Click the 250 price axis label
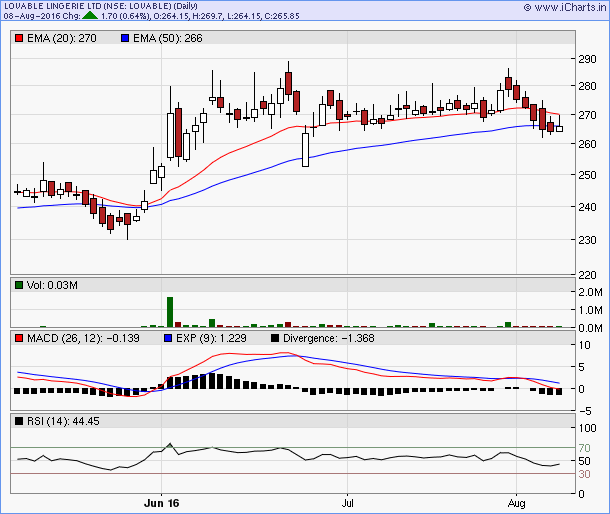This screenshot has width=610, height=514. click(587, 175)
